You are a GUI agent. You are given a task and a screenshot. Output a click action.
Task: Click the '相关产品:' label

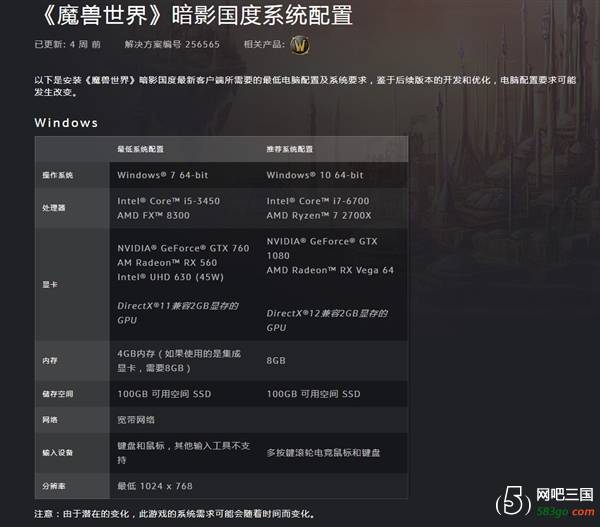pyautogui.click(x=264, y=44)
